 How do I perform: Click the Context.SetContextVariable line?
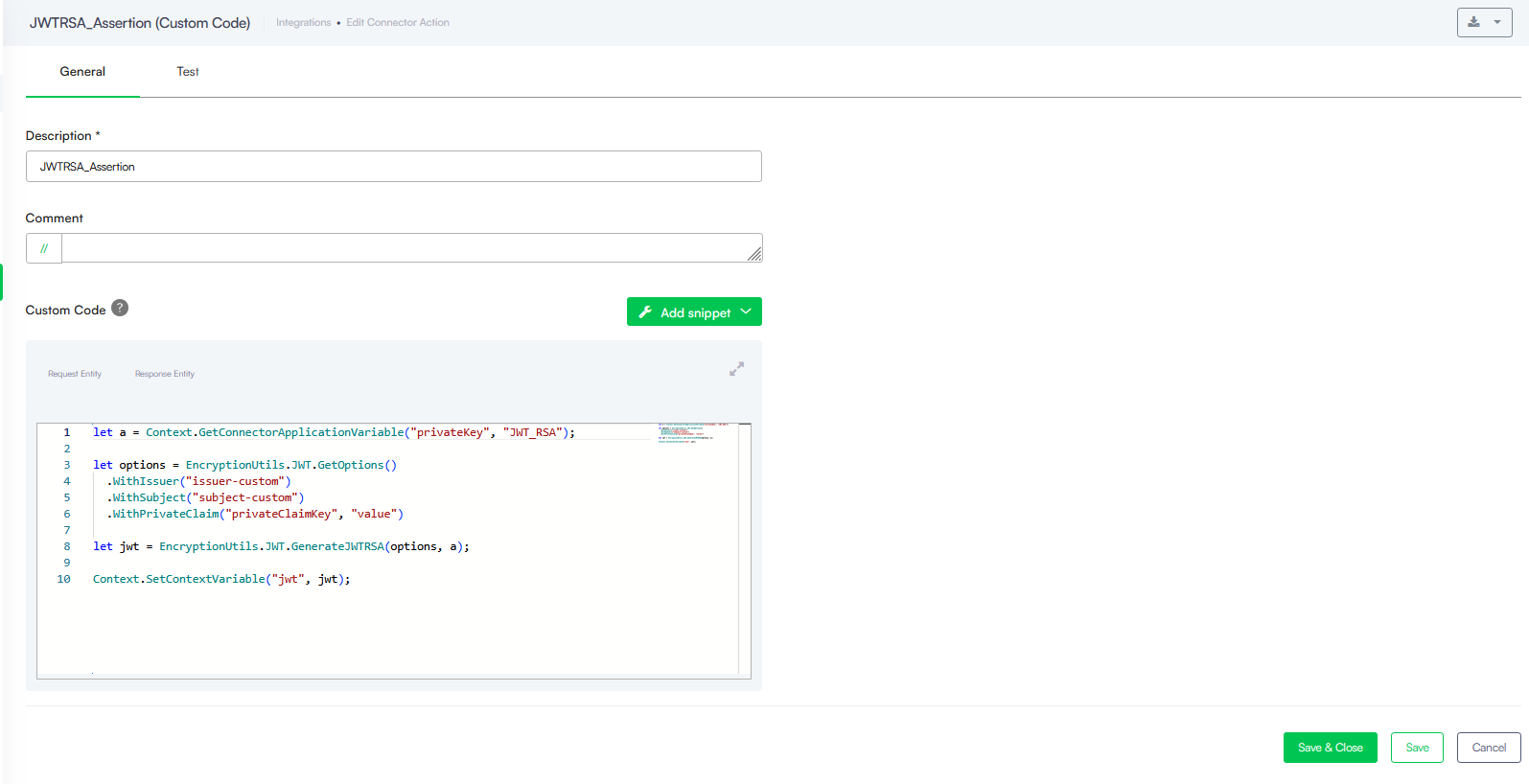(x=221, y=579)
